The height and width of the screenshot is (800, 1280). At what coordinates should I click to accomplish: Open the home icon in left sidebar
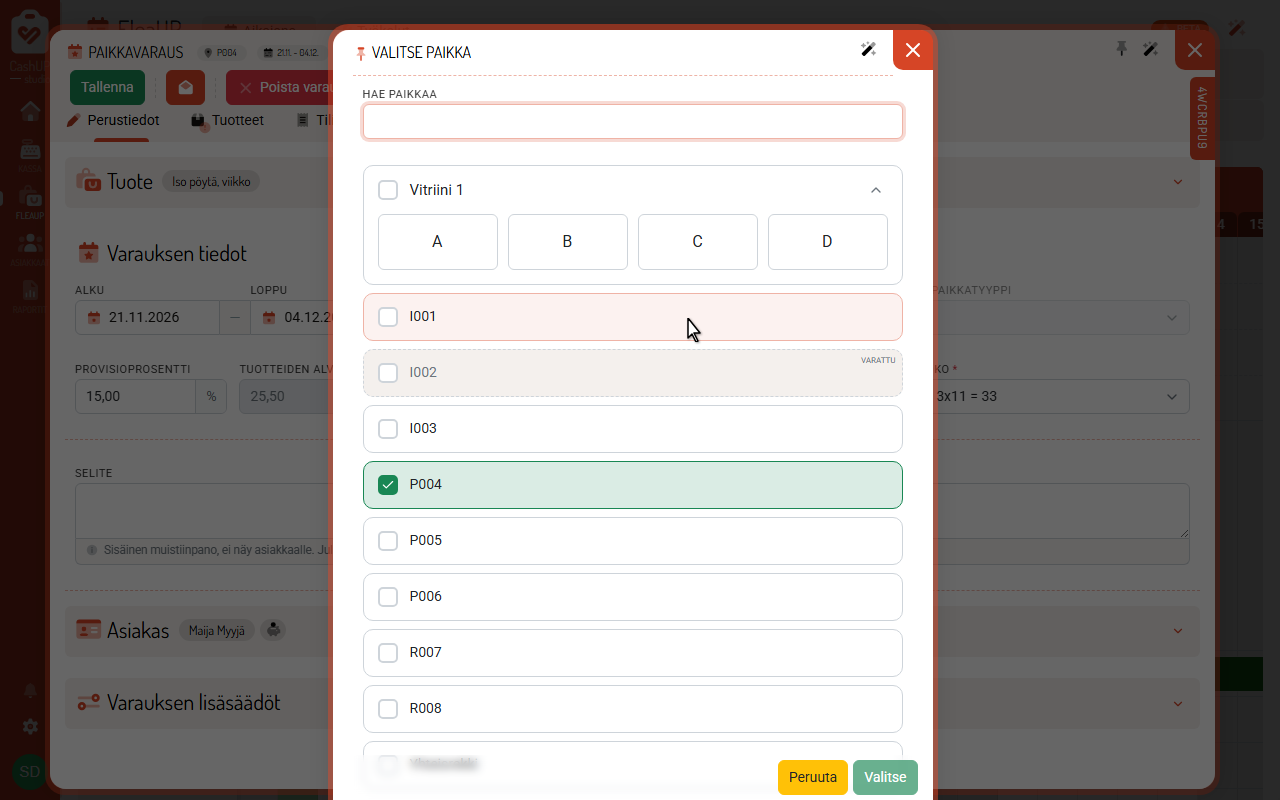coord(30,110)
